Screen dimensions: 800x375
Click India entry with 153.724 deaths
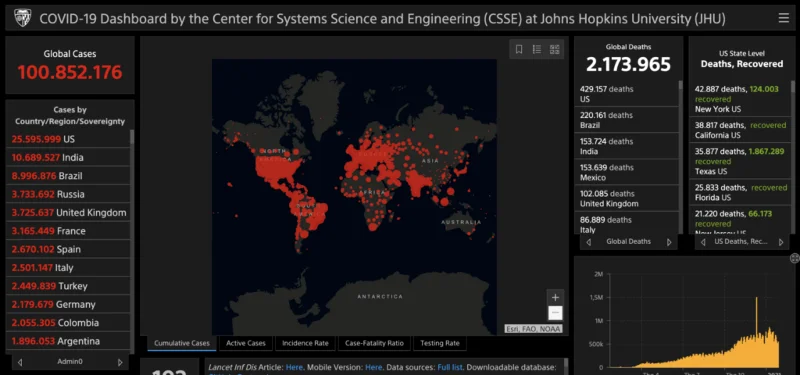[626, 146]
